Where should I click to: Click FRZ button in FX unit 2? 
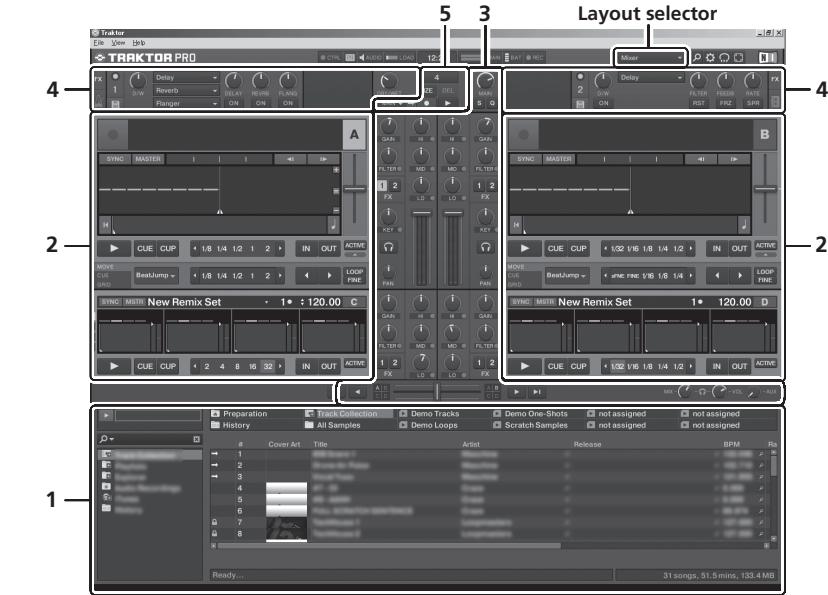[x=726, y=103]
